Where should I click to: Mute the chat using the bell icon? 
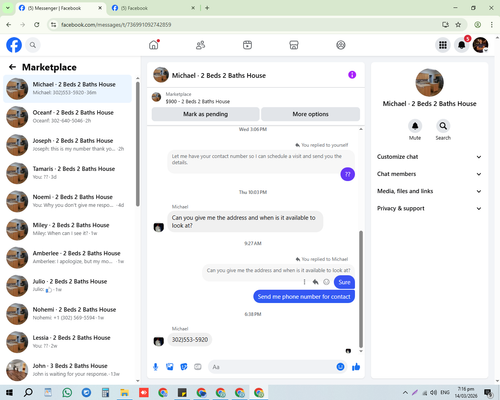point(415,126)
